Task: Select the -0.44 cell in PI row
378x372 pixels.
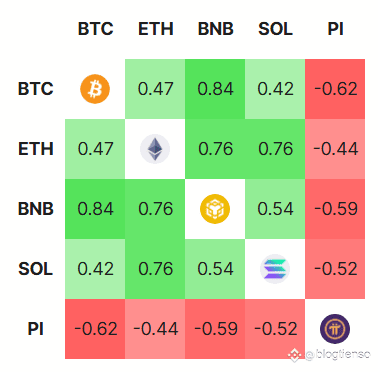Action: [155, 329]
